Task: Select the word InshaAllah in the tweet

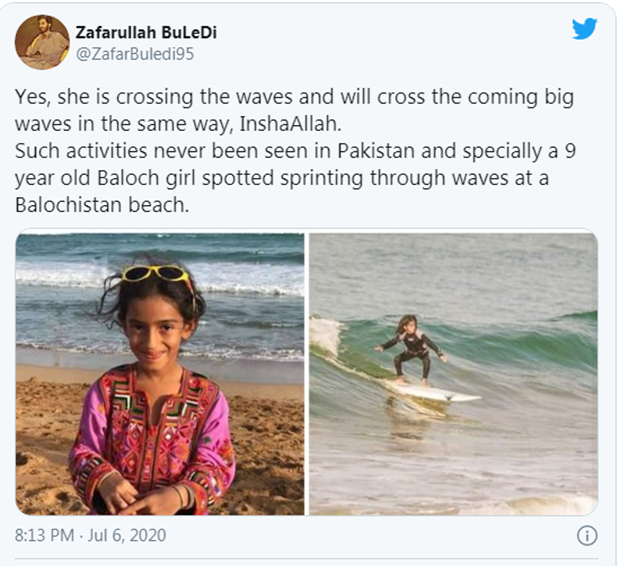Action: coord(290,123)
